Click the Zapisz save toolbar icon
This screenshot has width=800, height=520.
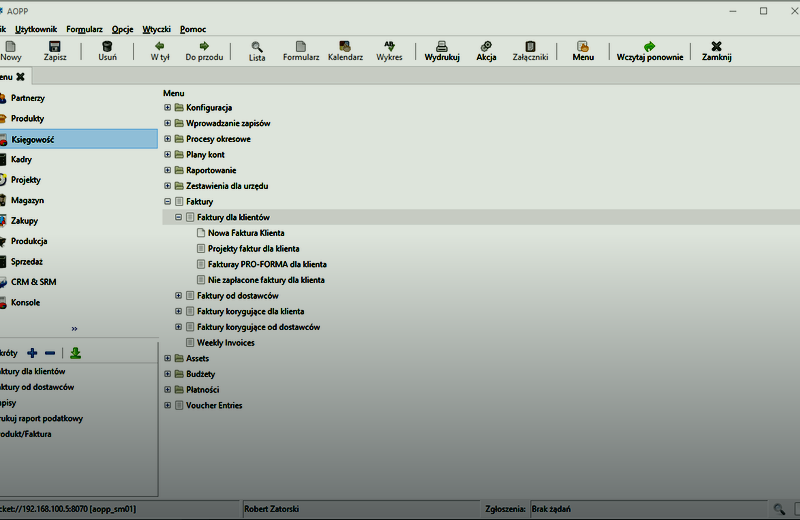55,46
